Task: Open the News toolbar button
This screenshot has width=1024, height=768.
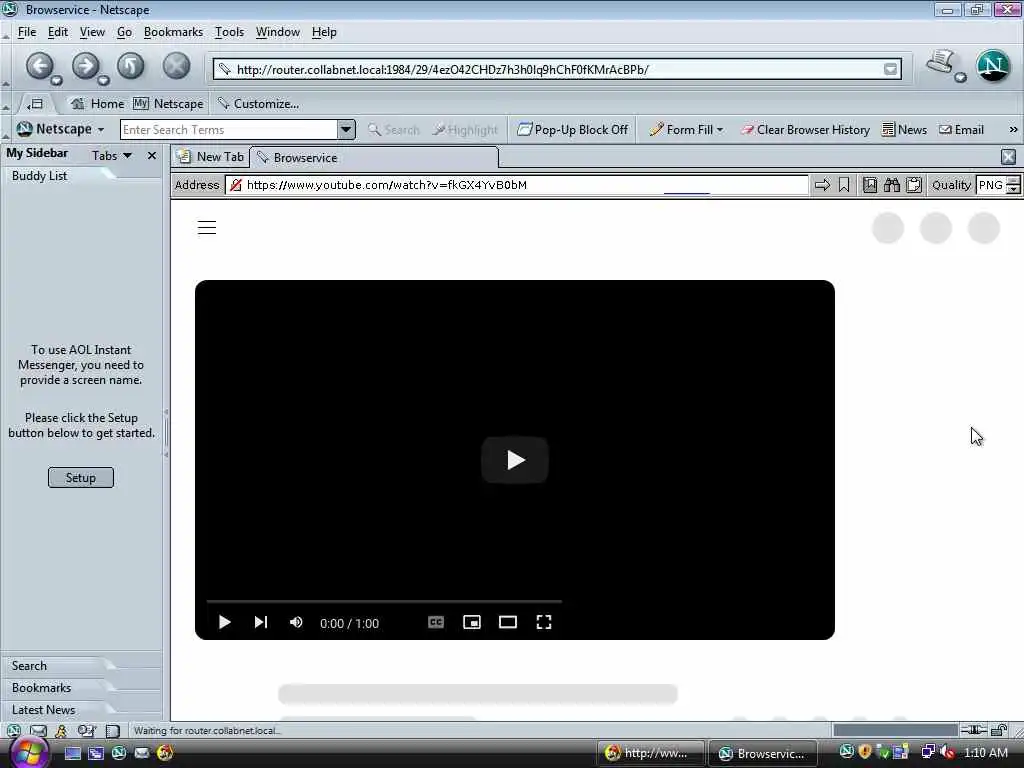Action: (x=904, y=130)
